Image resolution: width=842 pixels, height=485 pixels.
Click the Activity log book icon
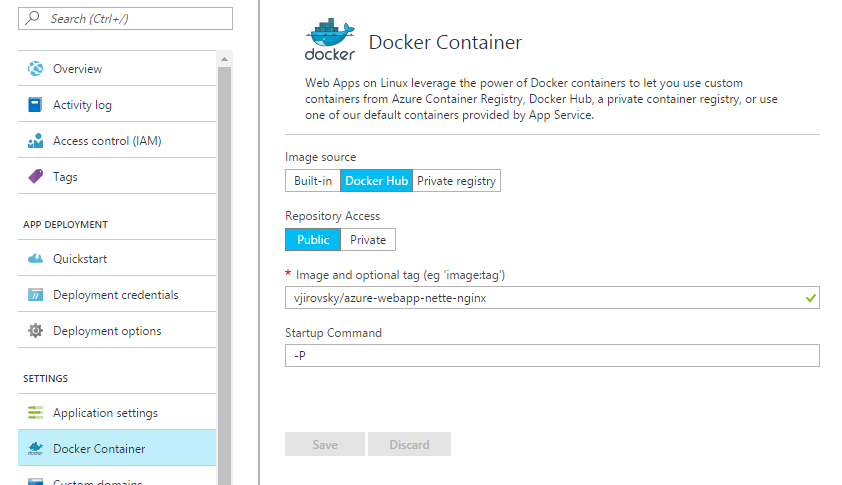click(35, 105)
